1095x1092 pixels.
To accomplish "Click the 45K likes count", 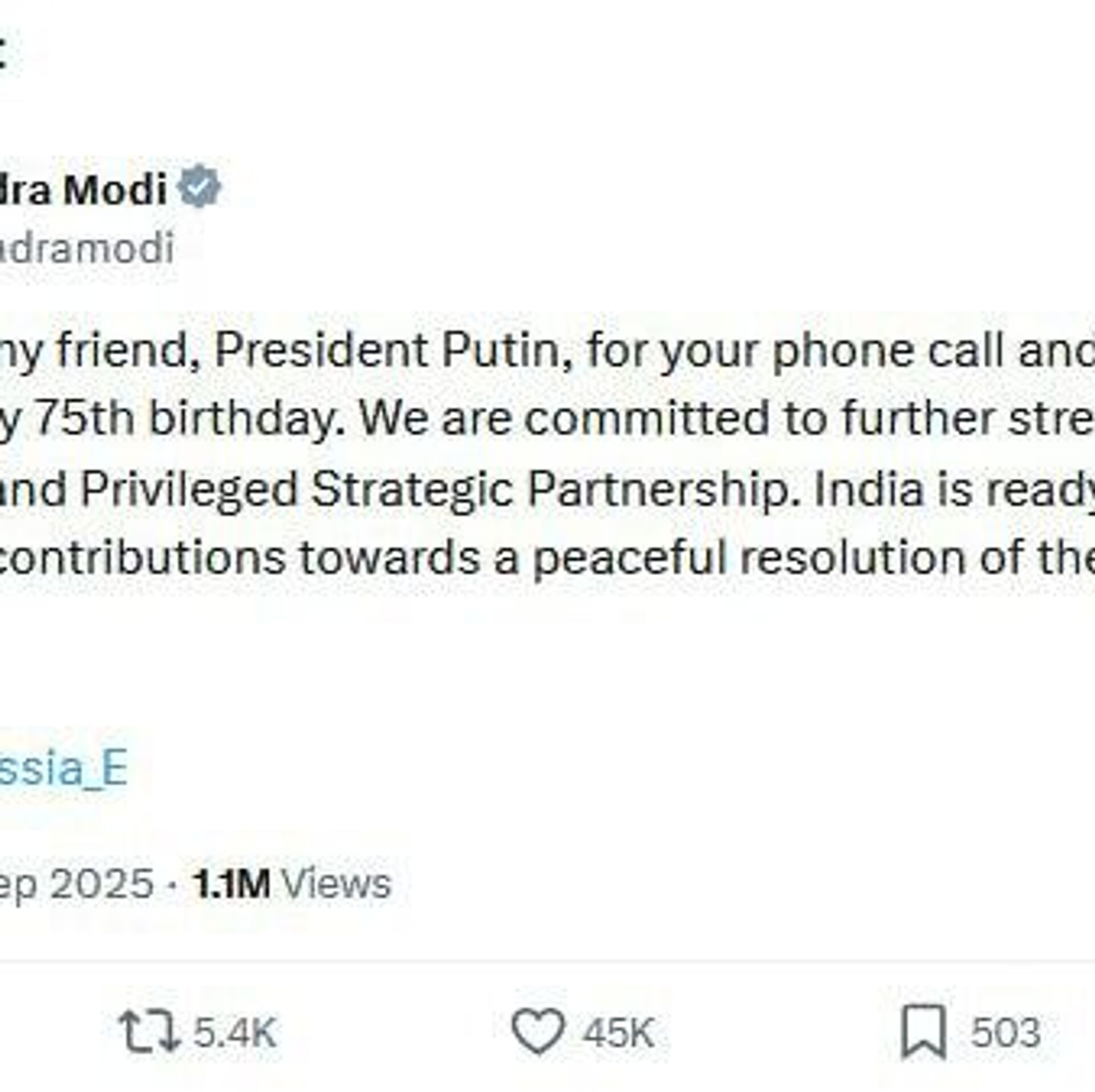I will [x=618, y=1032].
